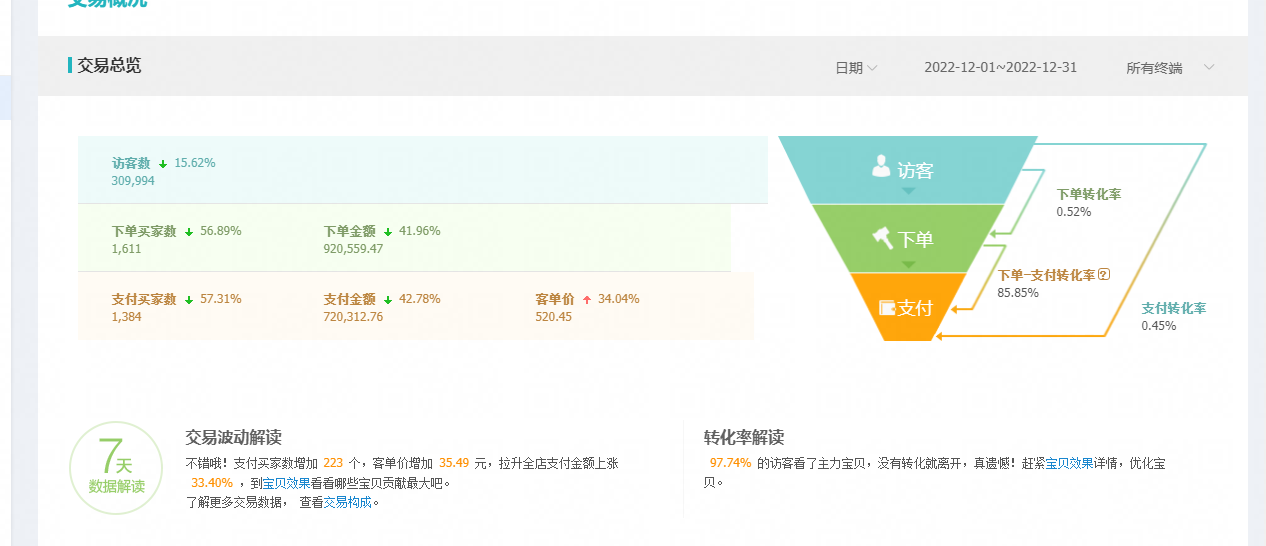Click the 7天 数据解读 circle badge

pos(116,468)
